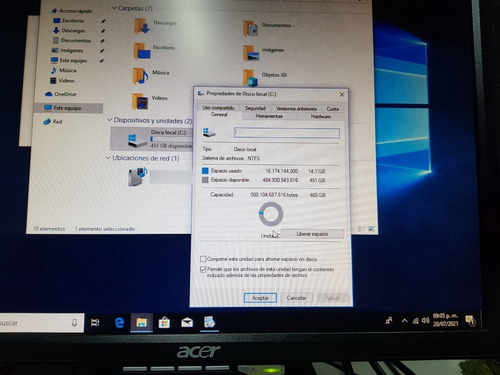Enable Comprimir esta unidad checkbox
This screenshot has height=375, width=500.
coord(203,259)
